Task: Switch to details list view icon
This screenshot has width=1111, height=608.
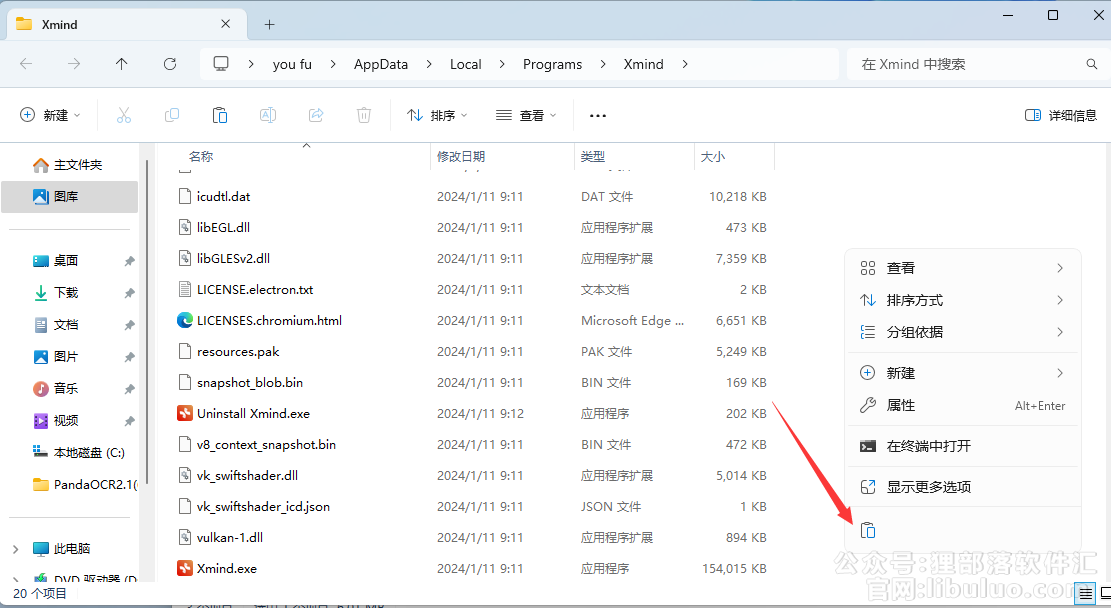Action: tap(1085, 594)
